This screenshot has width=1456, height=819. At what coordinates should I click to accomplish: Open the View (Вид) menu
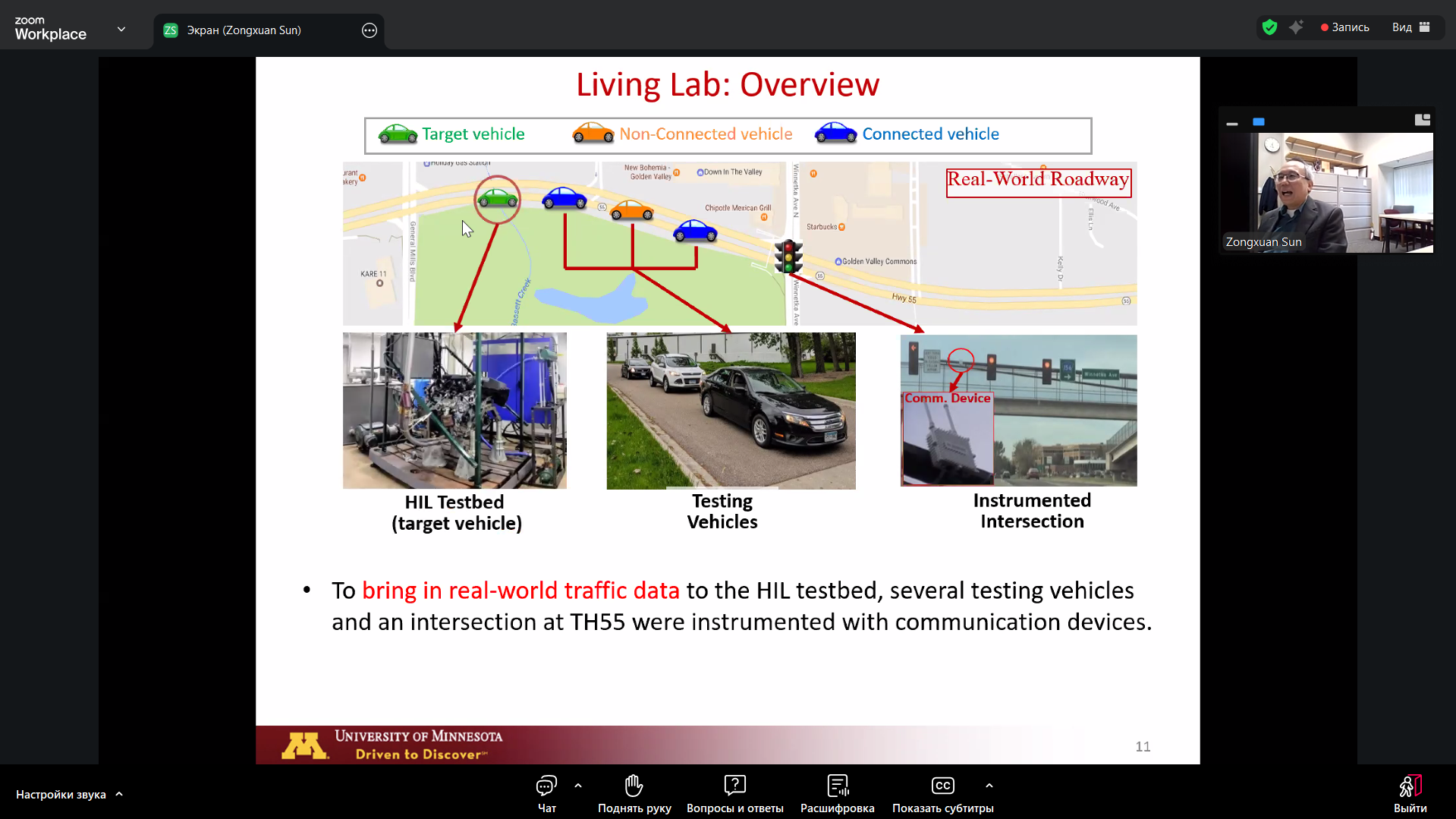(1410, 27)
